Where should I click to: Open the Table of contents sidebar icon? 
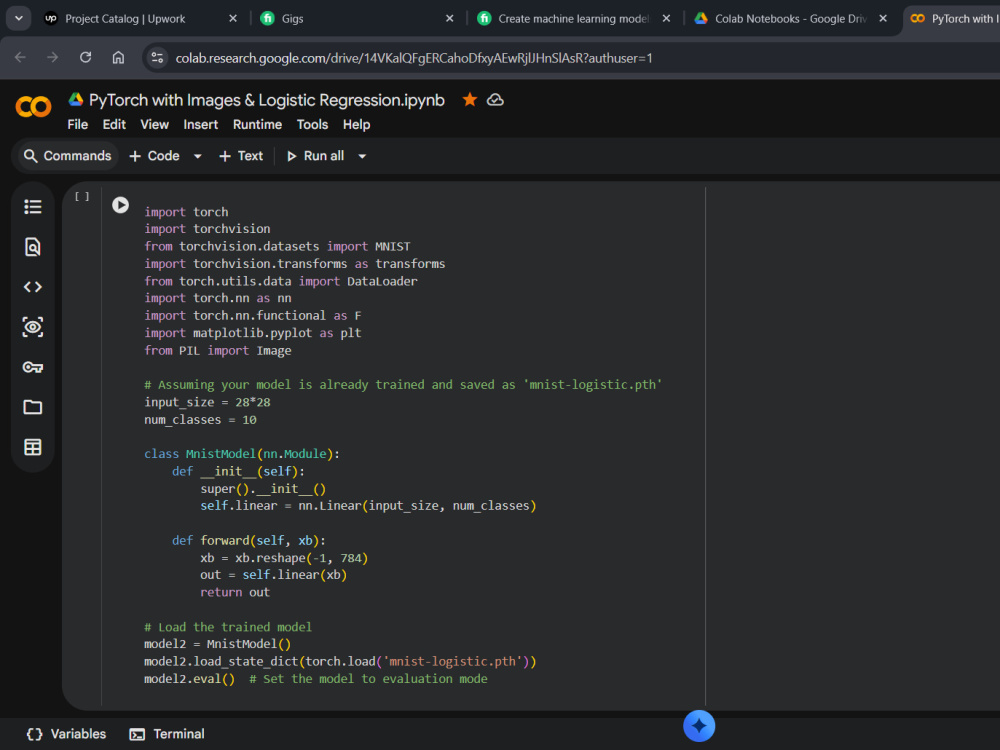pyautogui.click(x=33, y=207)
